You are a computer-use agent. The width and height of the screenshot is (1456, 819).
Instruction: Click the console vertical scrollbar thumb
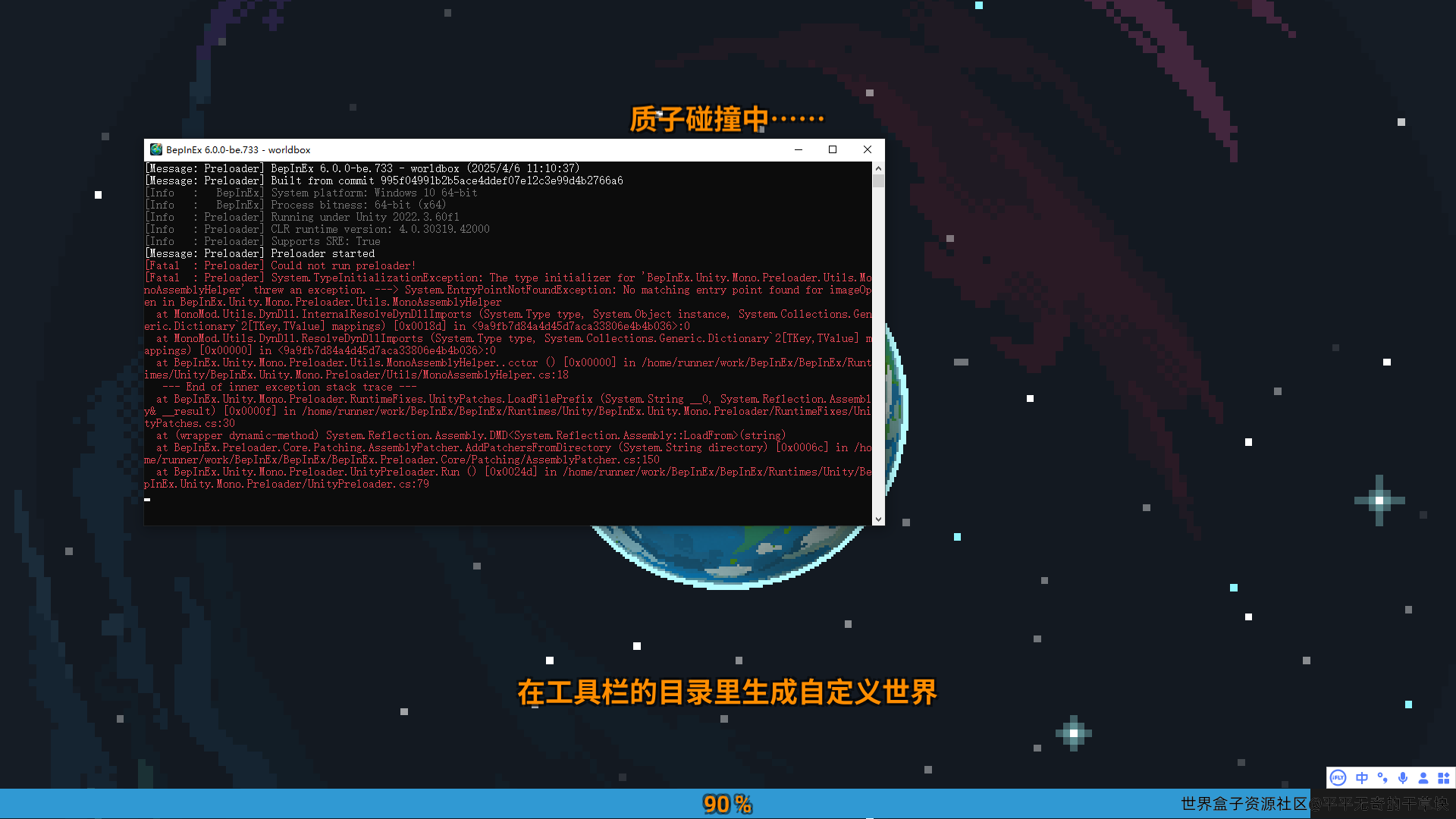click(878, 180)
